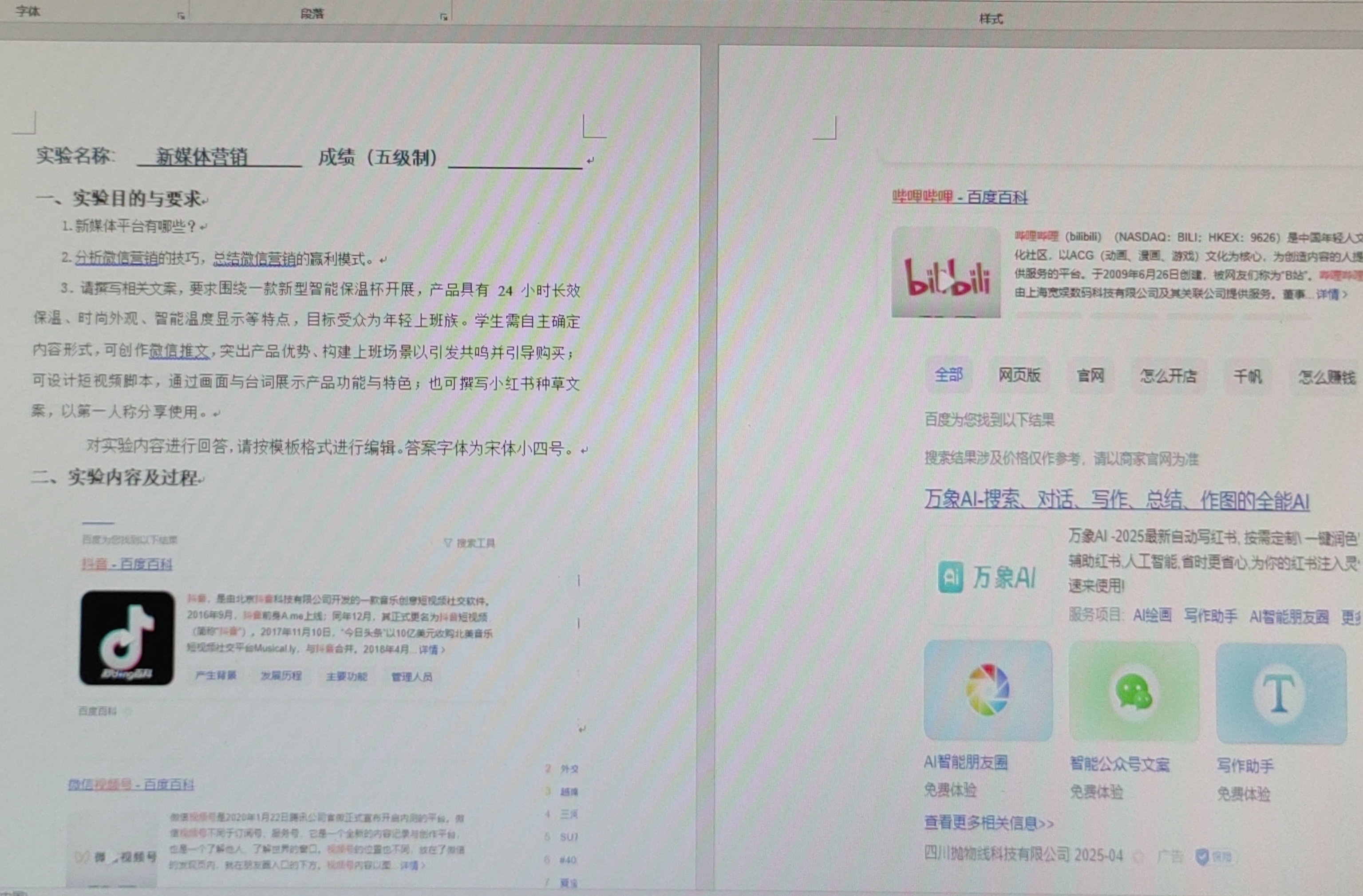Open the 段落 paragraph dialog launcher

(x=443, y=17)
